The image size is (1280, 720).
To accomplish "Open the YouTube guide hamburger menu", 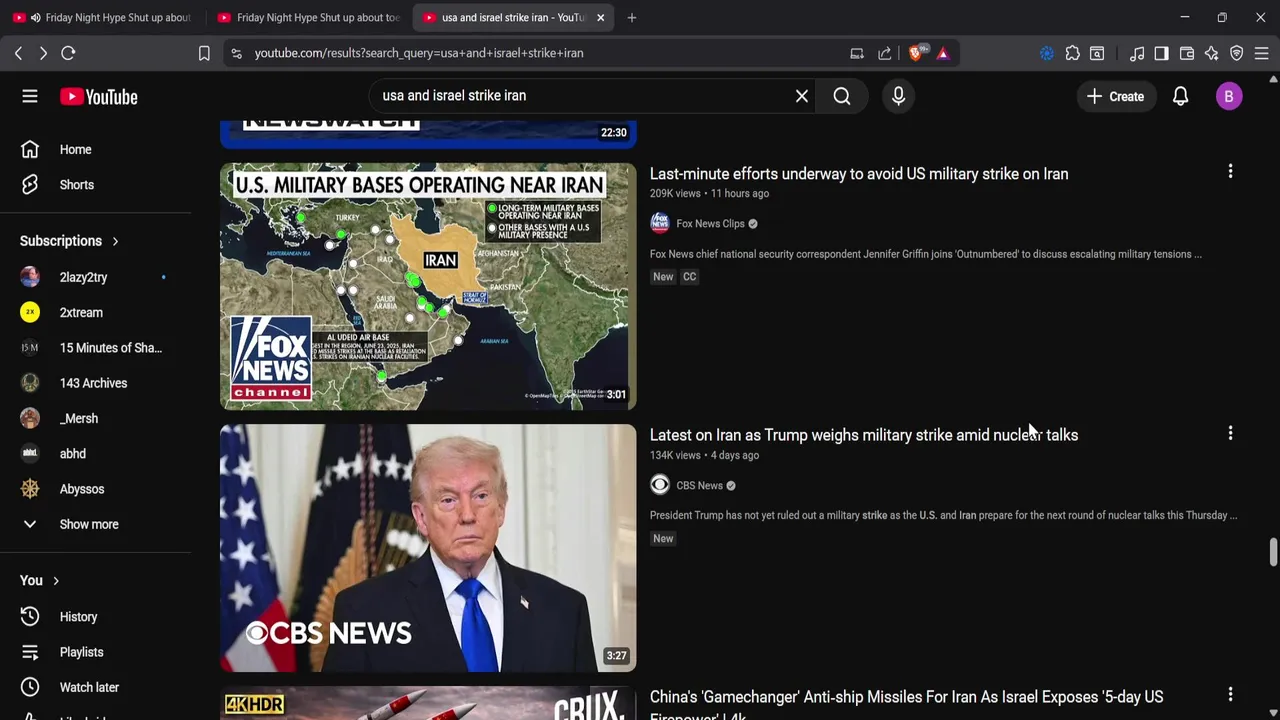I will [x=30, y=96].
